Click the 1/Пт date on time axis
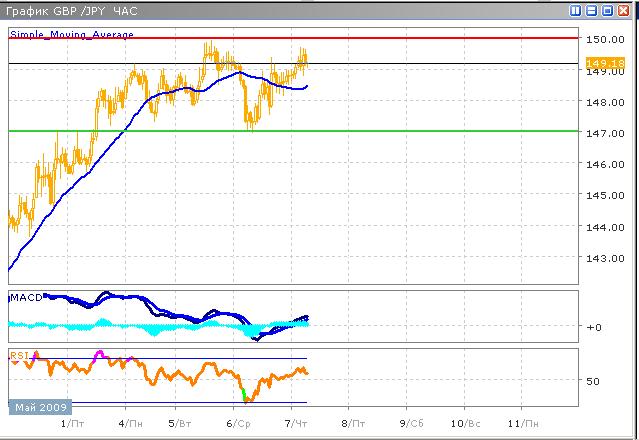The width and height of the screenshot is (639, 440). pos(71,424)
